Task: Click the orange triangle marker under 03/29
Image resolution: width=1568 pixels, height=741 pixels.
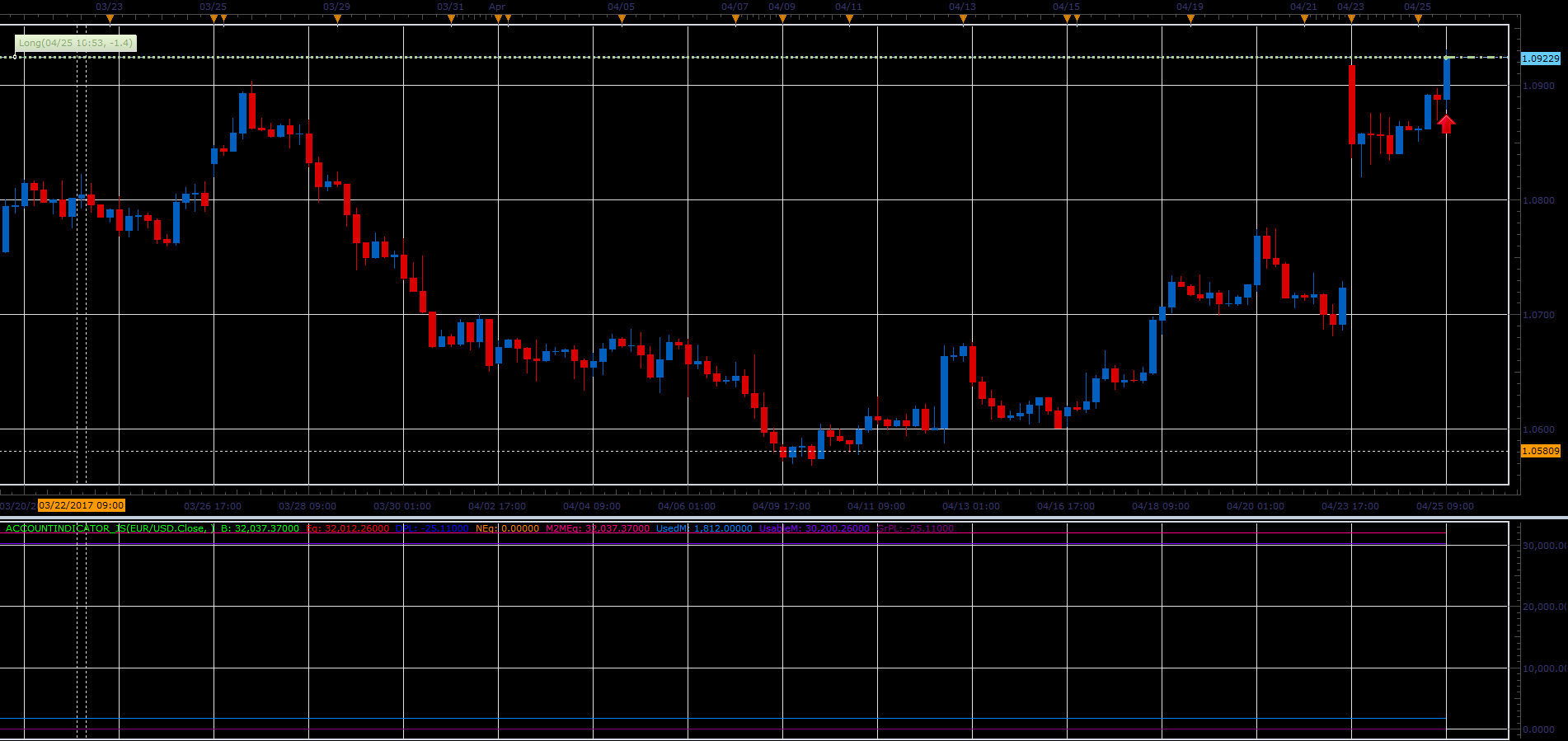Action: 337,19
